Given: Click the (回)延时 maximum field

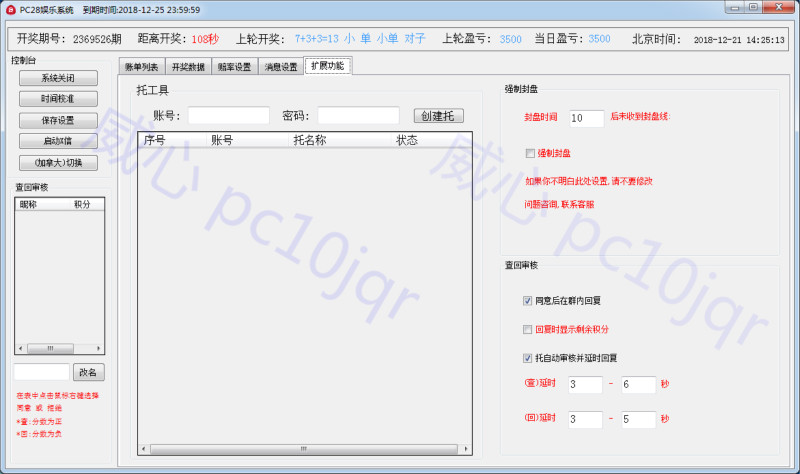Looking at the screenshot, I should [638, 419].
